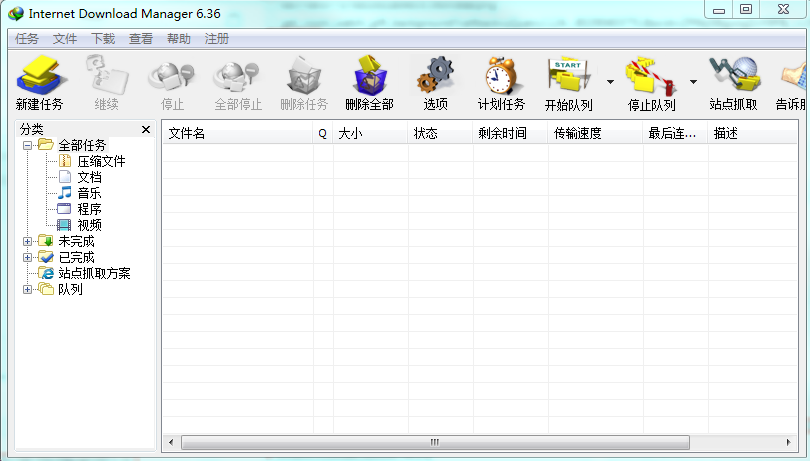Select the 程序 category
The height and width of the screenshot is (461, 810).
(x=89, y=209)
